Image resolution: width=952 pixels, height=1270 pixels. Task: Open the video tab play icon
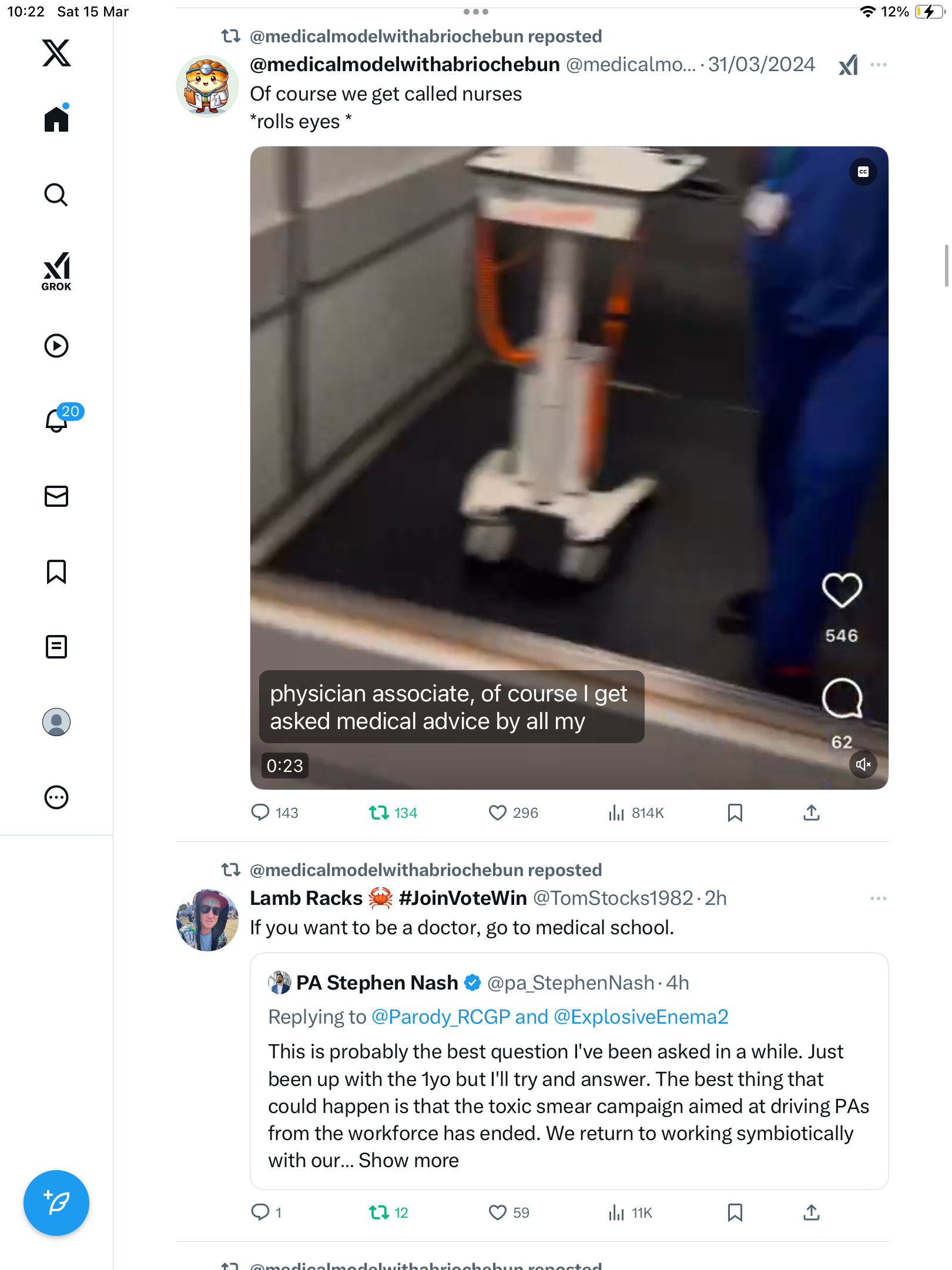click(56, 346)
